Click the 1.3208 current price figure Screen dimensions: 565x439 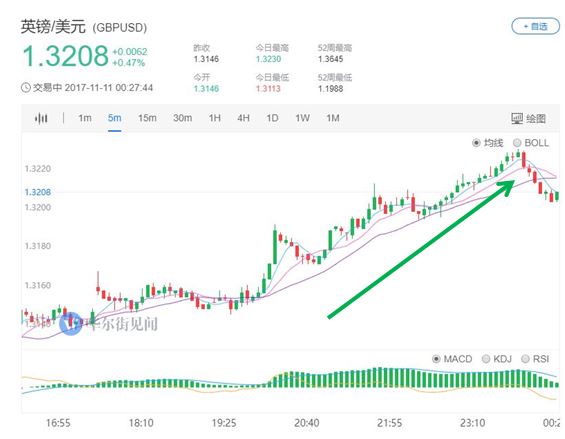tap(65, 56)
